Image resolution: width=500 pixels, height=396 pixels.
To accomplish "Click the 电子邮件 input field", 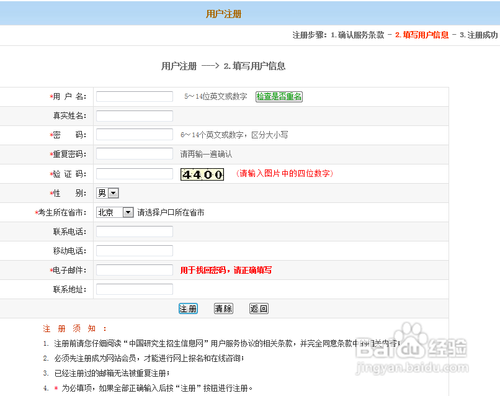I will [134, 270].
